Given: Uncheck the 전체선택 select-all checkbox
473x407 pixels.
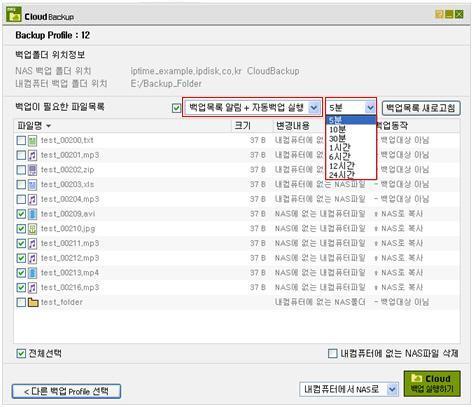Looking at the screenshot, I should coord(21,353).
